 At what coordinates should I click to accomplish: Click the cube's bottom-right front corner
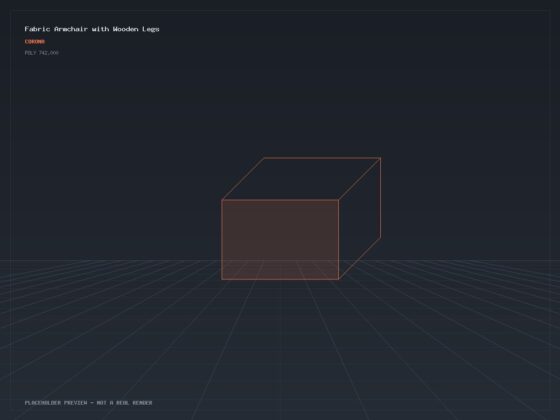click(339, 279)
